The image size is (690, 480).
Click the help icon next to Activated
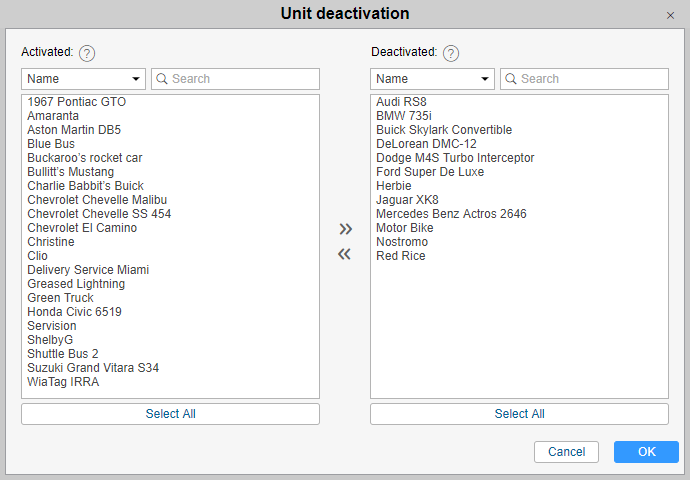tap(87, 53)
